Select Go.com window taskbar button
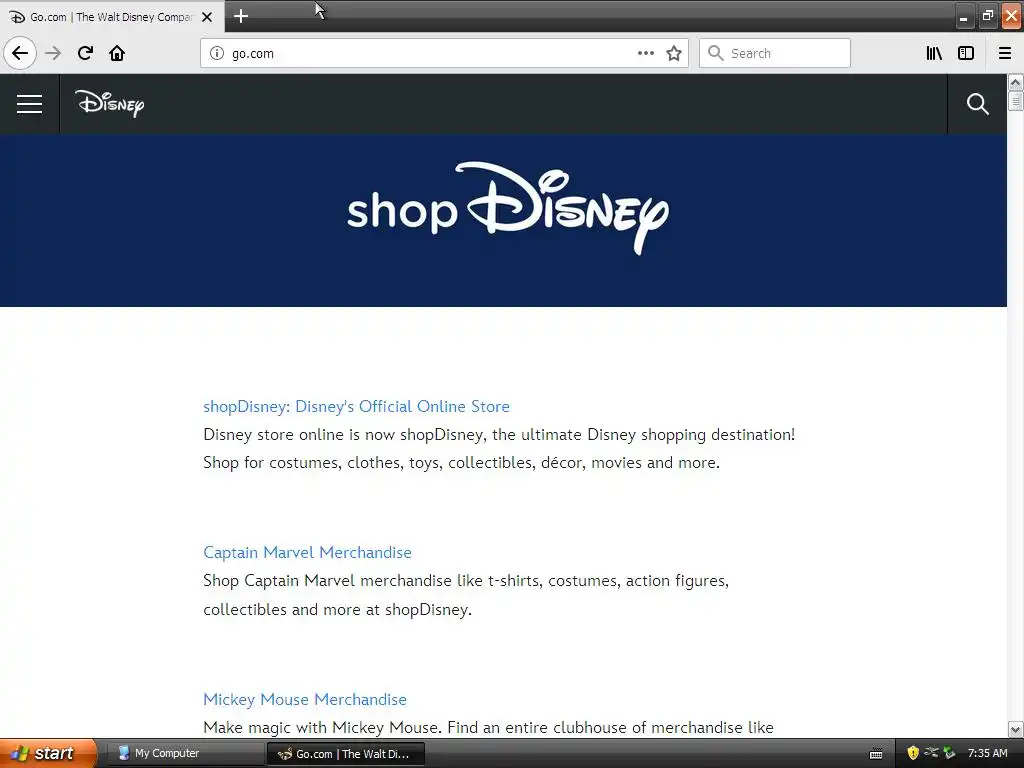Viewport: 1024px width, 768px height. tap(345, 754)
